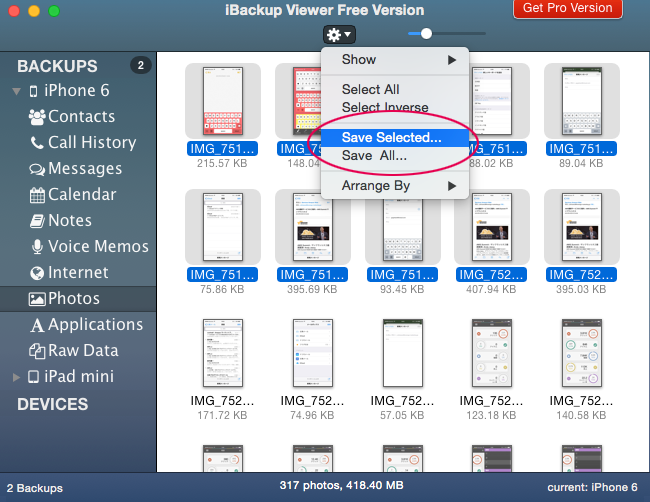Click the Applications letter A icon
The image size is (650, 502).
pyautogui.click(x=37, y=325)
